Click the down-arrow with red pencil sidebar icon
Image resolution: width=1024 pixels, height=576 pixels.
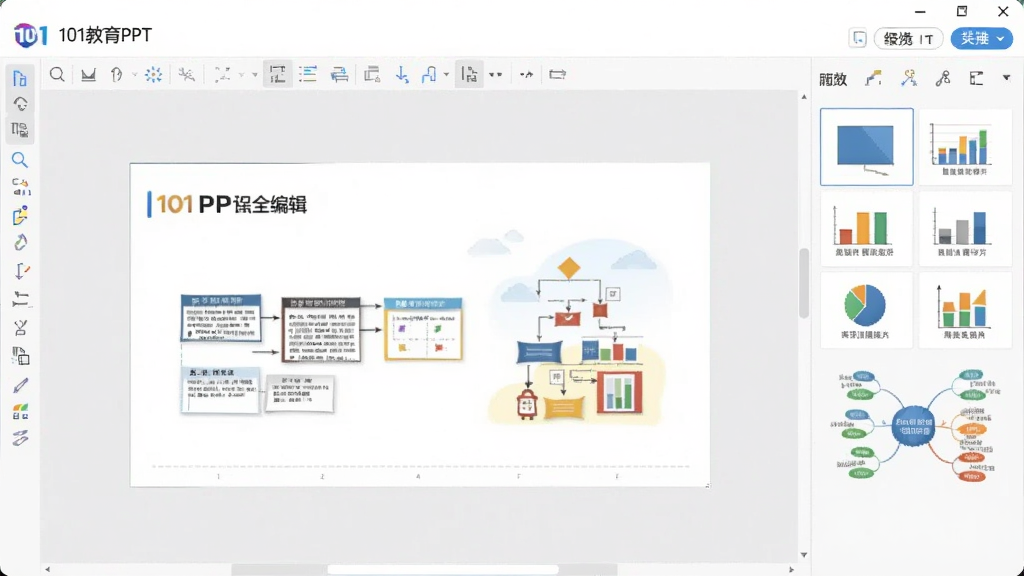(21, 270)
